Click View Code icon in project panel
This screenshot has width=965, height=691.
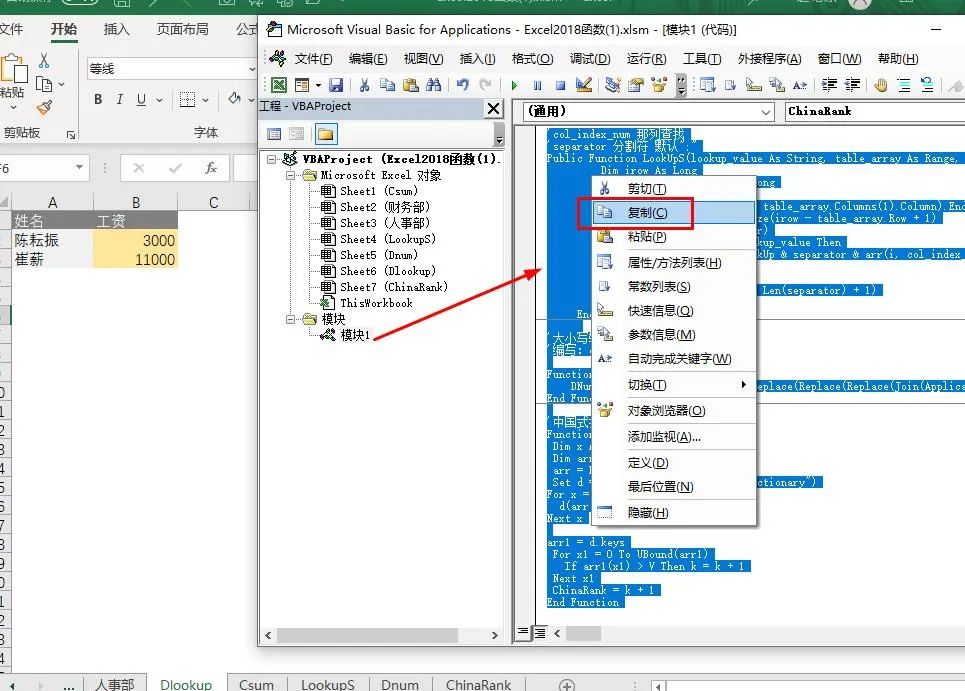pyautogui.click(x=274, y=134)
